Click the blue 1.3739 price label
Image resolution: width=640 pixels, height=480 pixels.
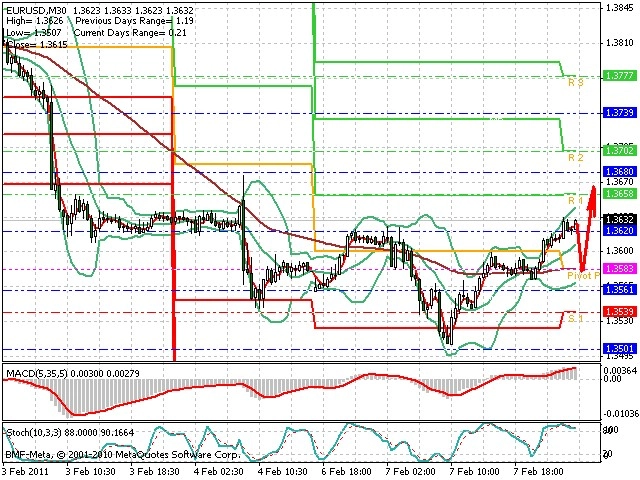click(x=620, y=113)
